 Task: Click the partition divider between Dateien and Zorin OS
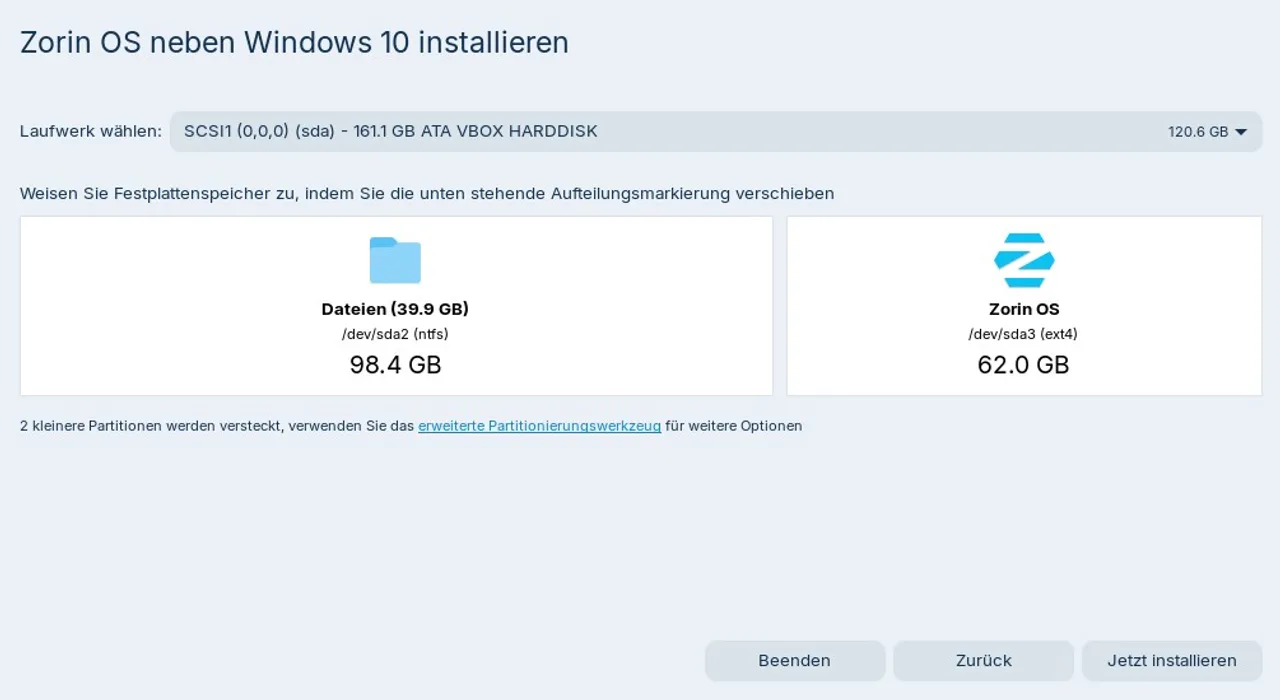point(780,306)
